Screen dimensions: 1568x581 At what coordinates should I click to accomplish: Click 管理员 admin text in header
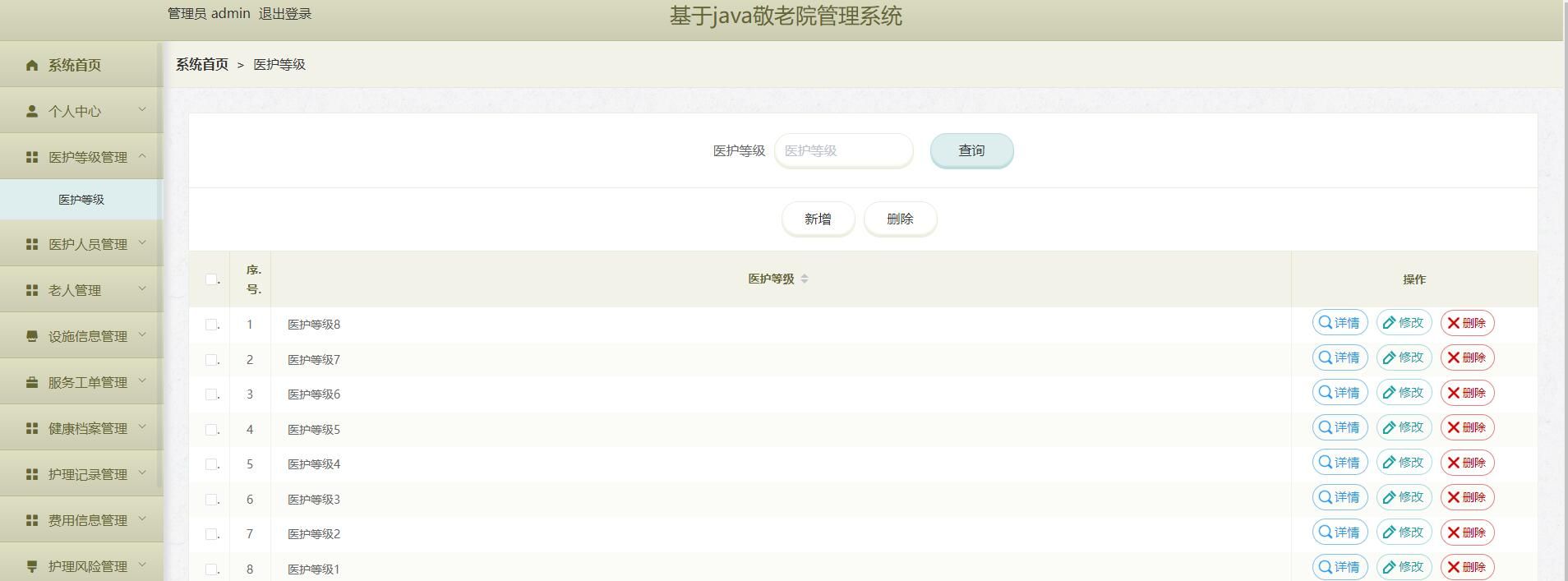(x=209, y=14)
